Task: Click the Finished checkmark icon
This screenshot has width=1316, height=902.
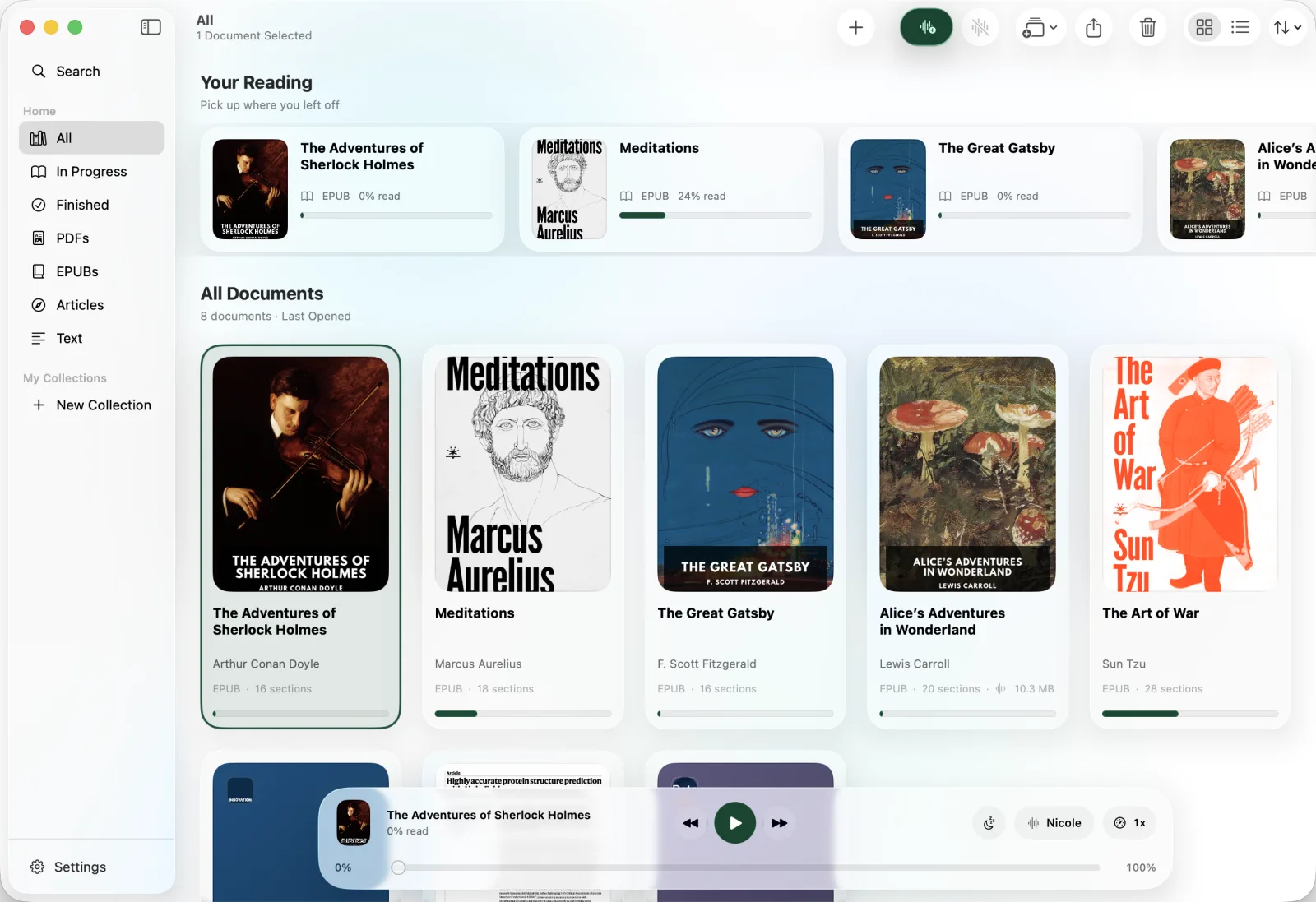Action: coord(38,205)
